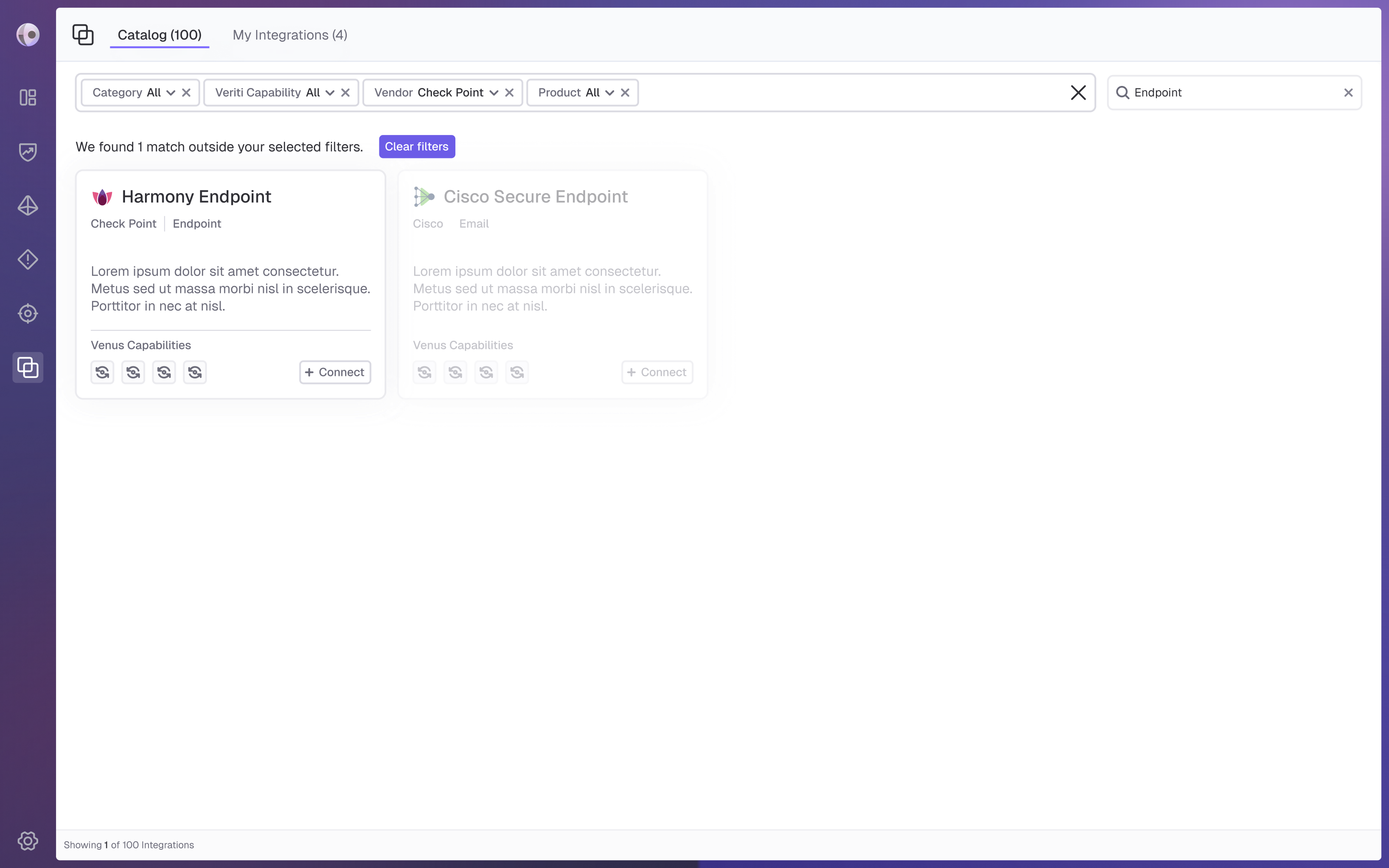Click the third capability icon on Harmony Endpoint
1389x868 pixels.
(x=164, y=372)
